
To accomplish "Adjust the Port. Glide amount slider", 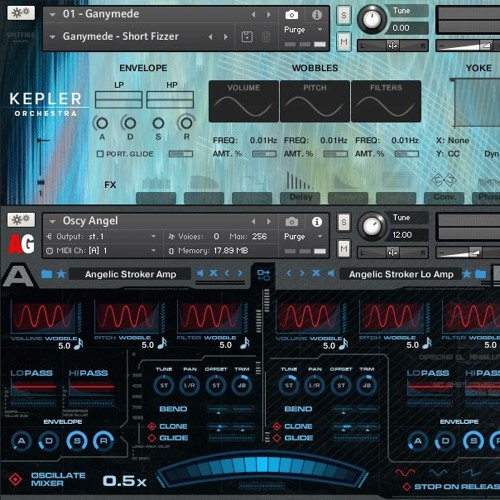I will (x=181, y=154).
